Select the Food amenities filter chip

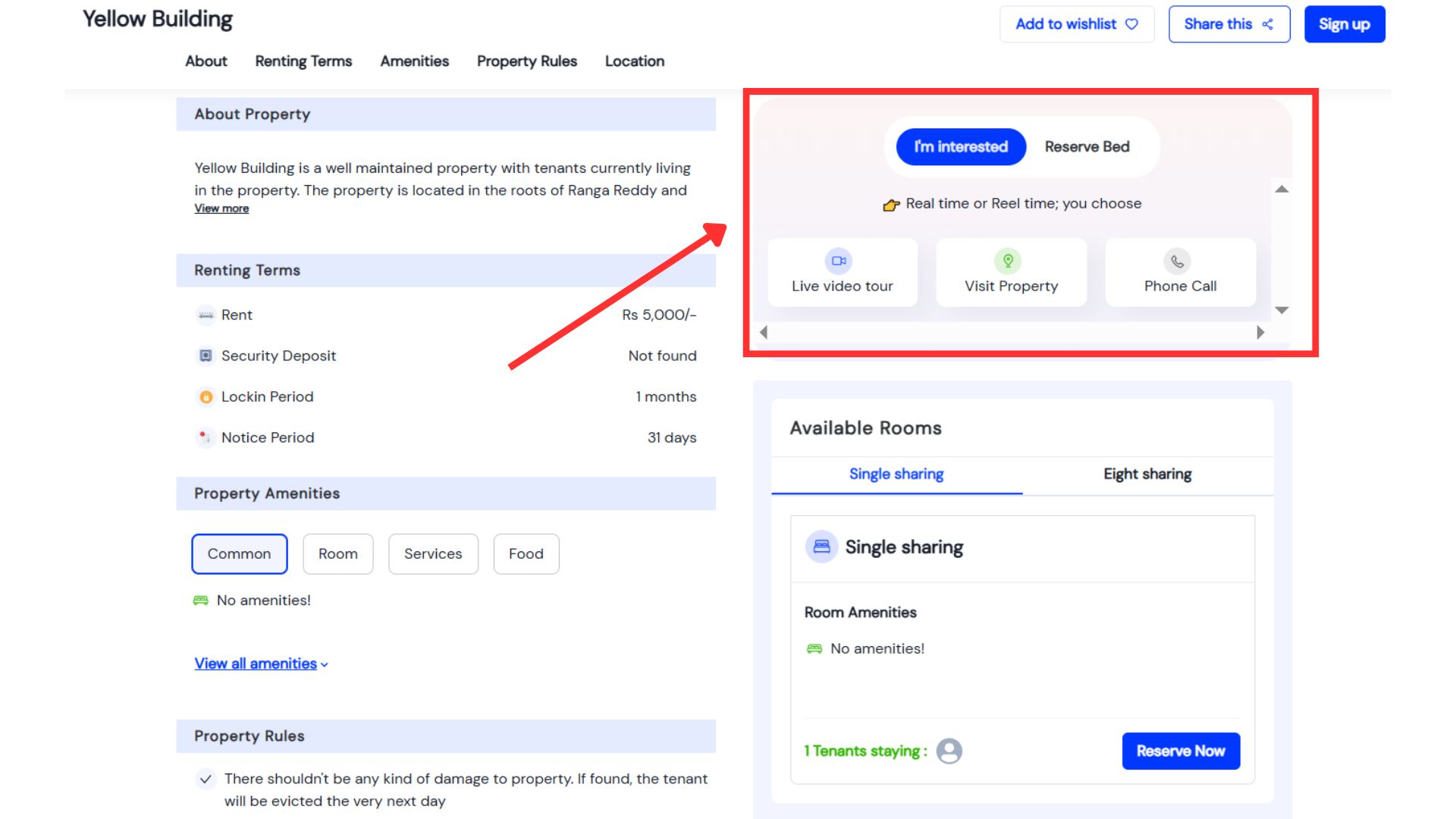pos(526,554)
